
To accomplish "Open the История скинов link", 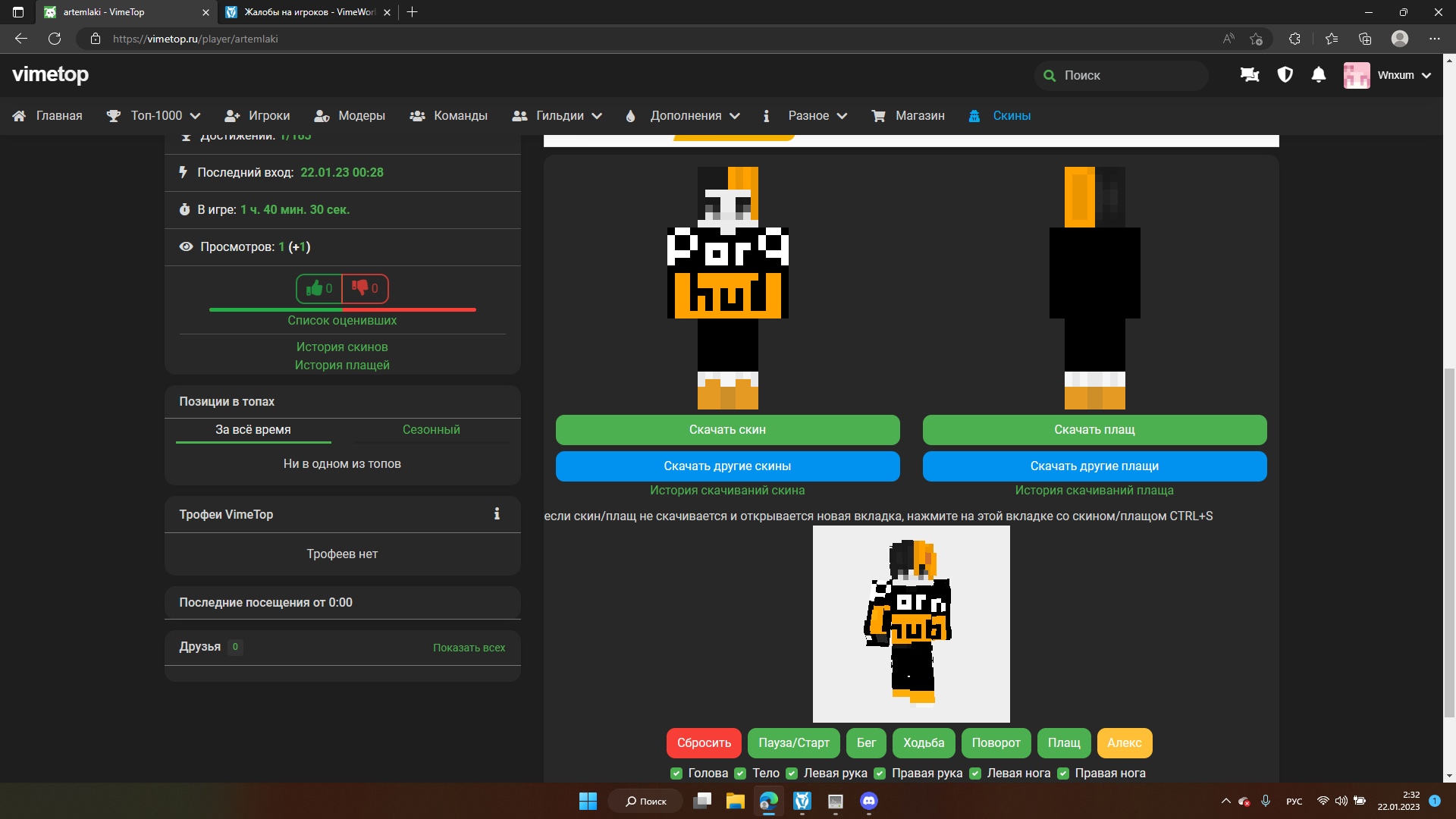I will pyautogui.click(x=342, y=347).
